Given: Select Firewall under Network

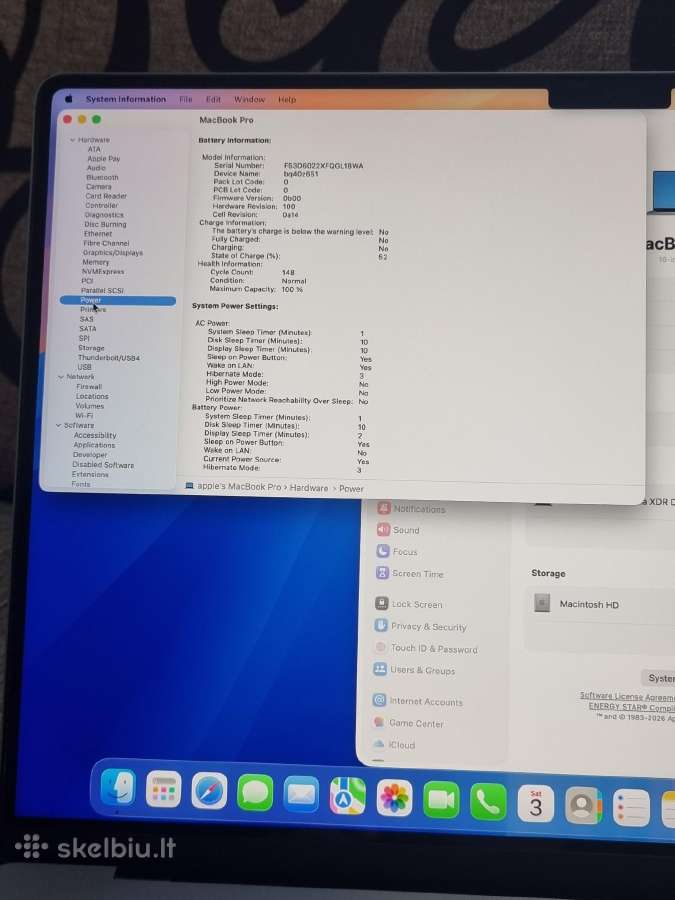Looking at the screenshot, I should (x=89, y=386).
